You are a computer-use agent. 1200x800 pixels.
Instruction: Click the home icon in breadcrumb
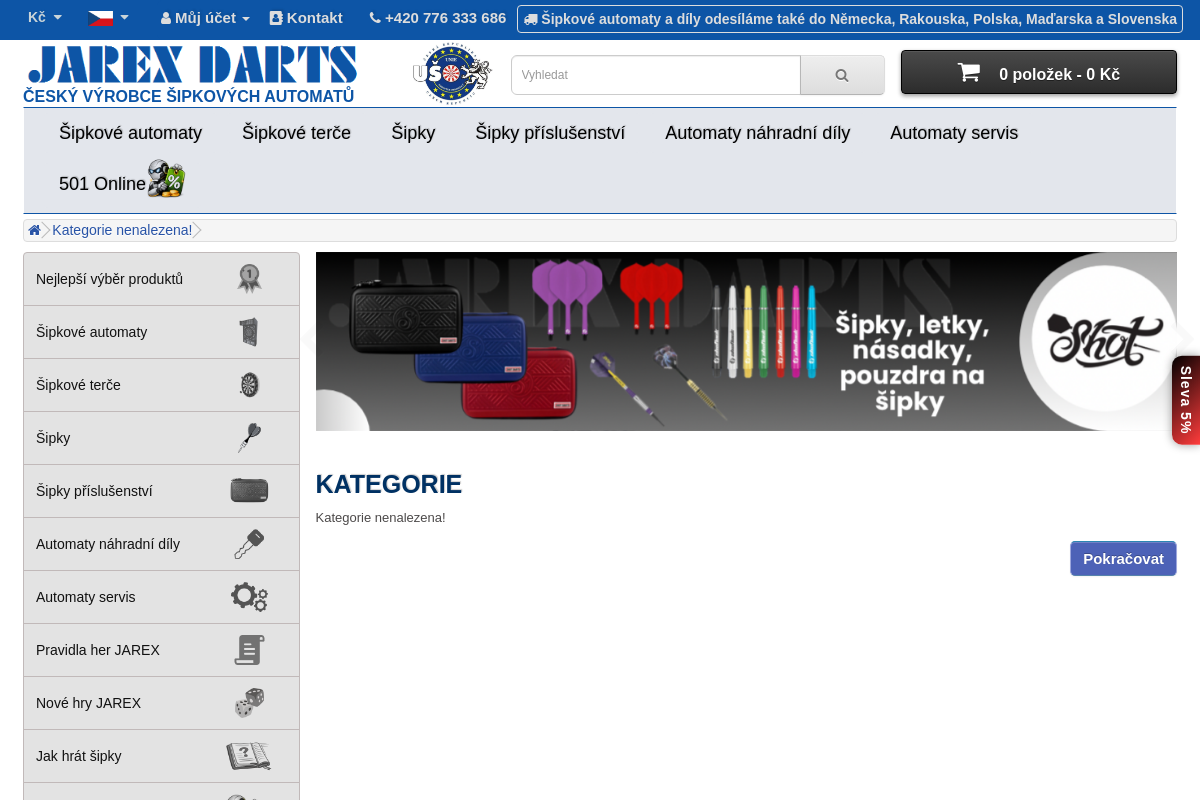[34, 230]
